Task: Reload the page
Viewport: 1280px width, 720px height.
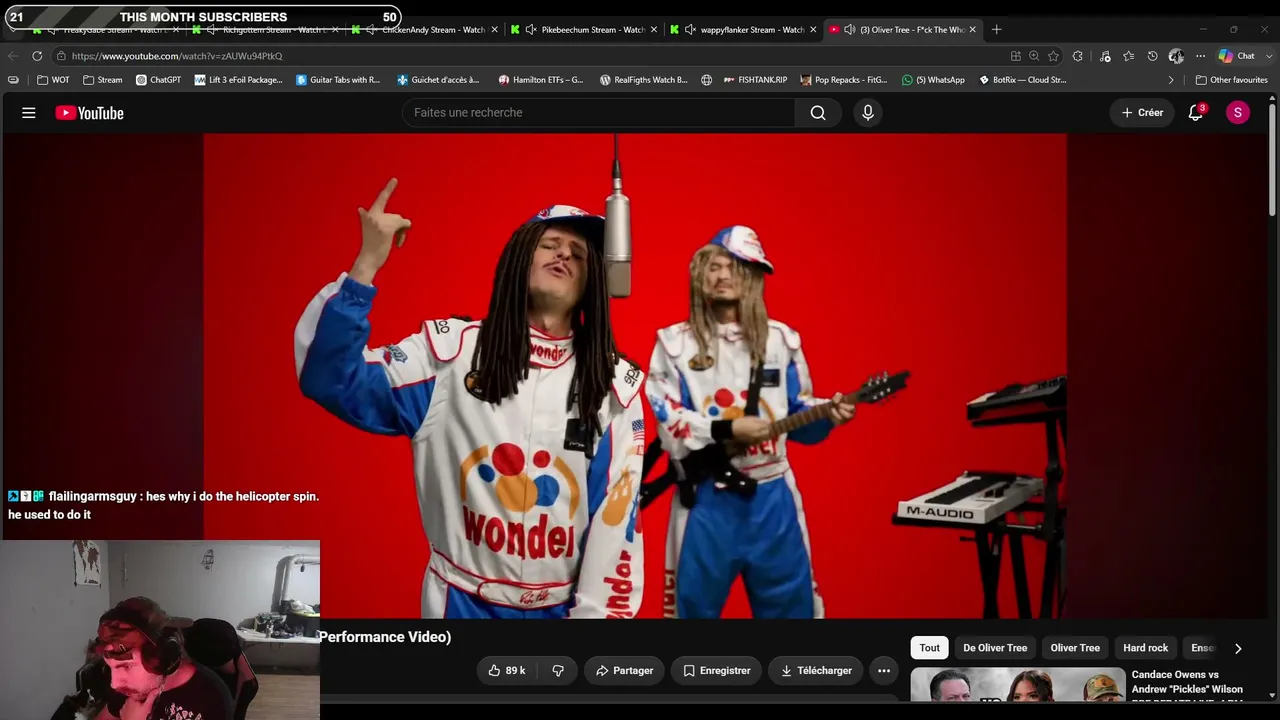Action: tap(37, 56)
